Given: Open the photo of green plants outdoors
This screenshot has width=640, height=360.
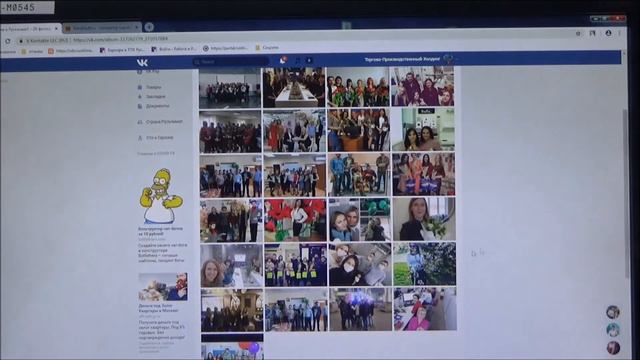Looking at the screenshot, I should (424, 264).
